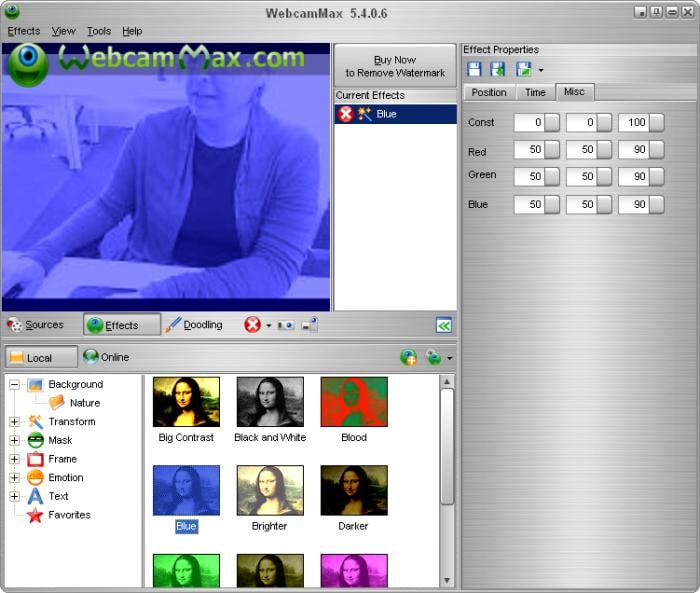Viewport: 700px width, 593px height.
Task: Open the Effects menu
Action: pos(24,31)
